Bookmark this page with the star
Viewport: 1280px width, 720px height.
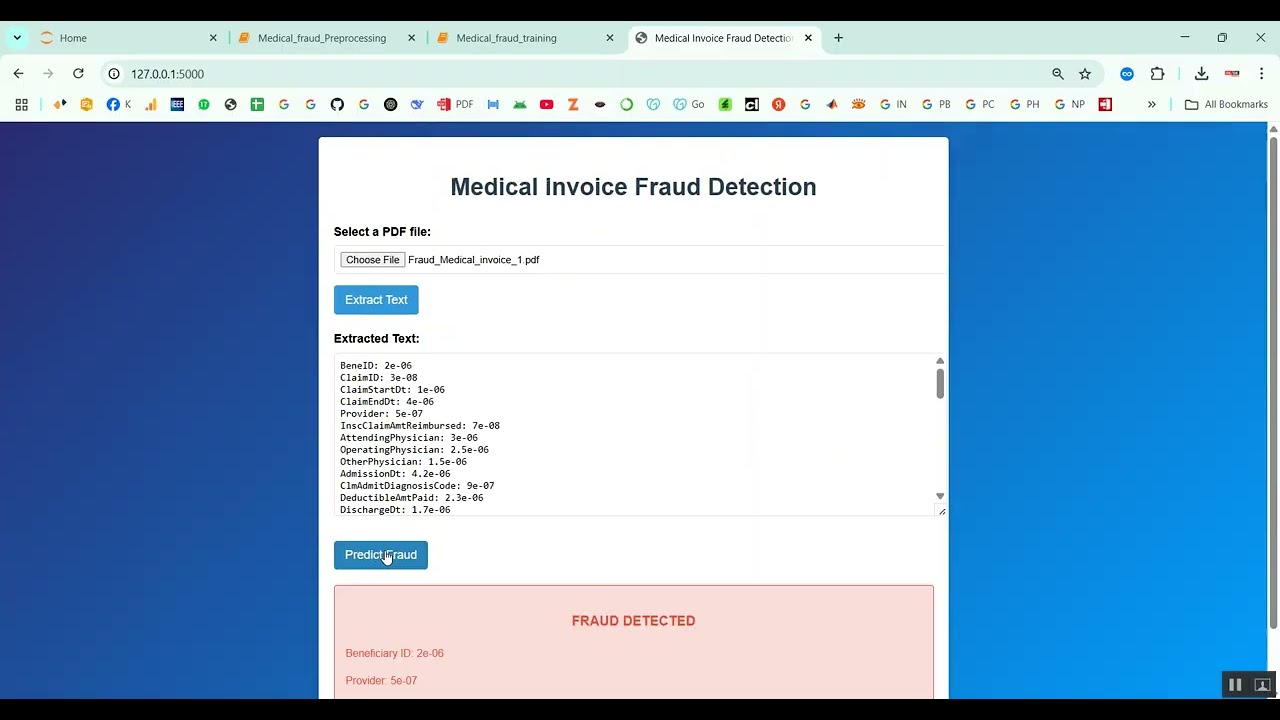(1085, 74)
